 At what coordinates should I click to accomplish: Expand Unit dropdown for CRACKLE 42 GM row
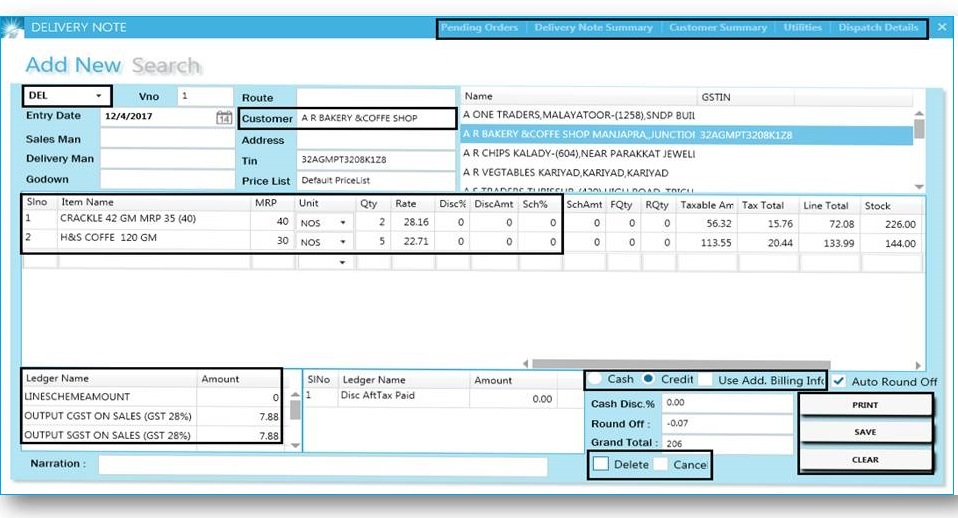[343, 223]
